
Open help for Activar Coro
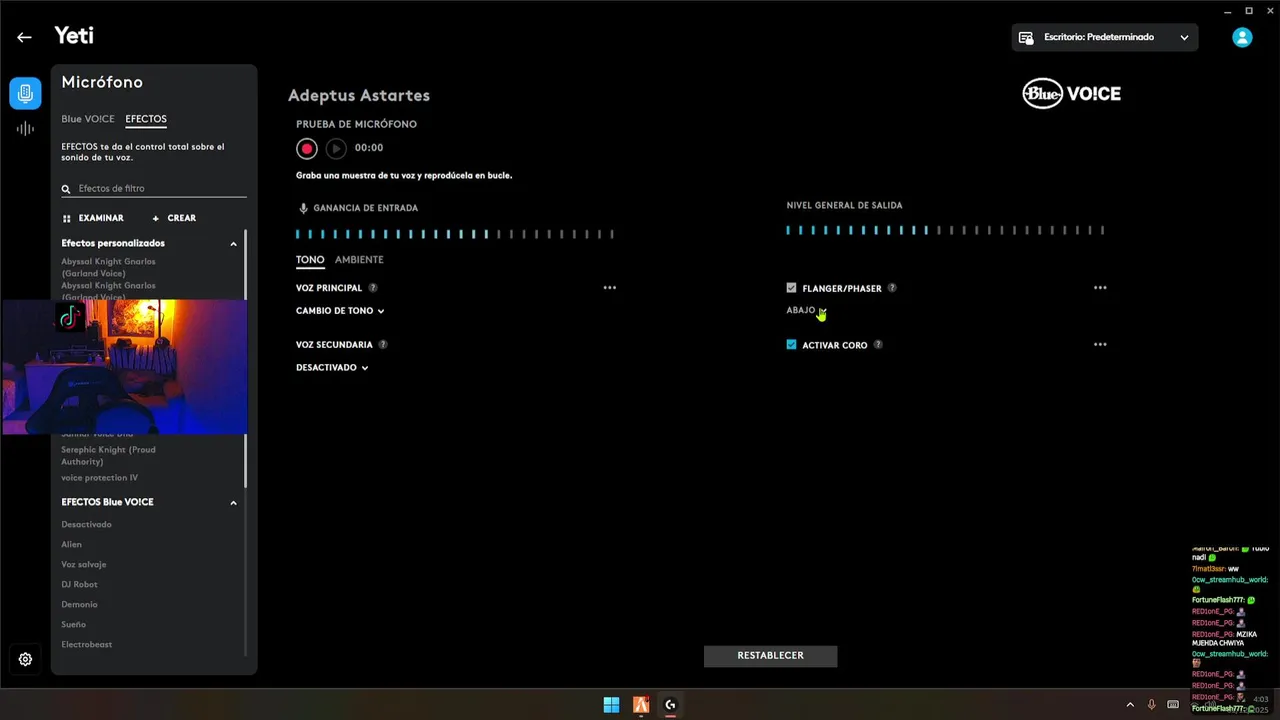[878, 344]
